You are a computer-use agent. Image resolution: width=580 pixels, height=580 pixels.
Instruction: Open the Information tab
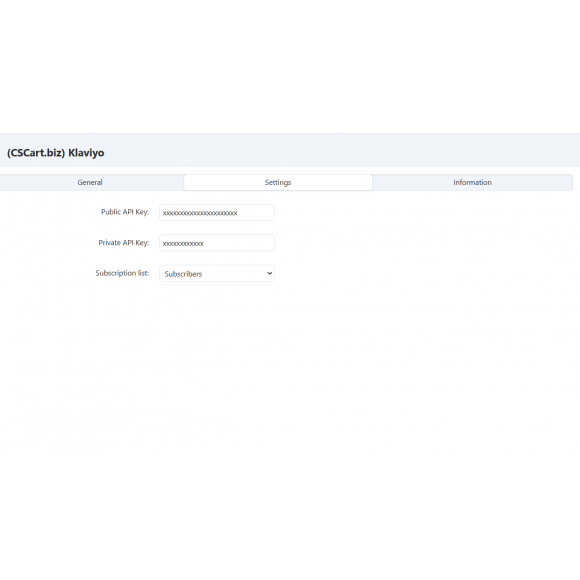click(x=472, y=182)
